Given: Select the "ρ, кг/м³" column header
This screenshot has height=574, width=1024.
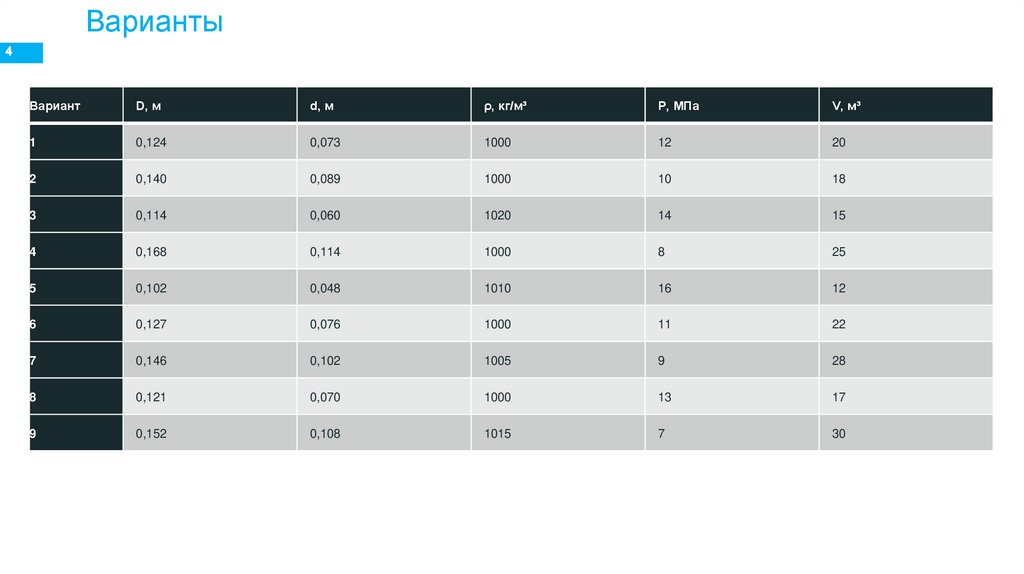Looking at the screenshot, I should click(x=505, y=105).
